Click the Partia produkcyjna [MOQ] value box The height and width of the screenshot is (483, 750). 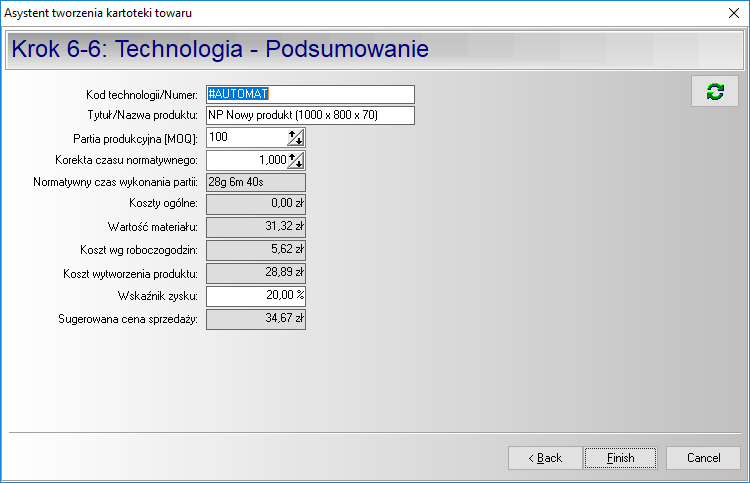(x=245, y=137)
